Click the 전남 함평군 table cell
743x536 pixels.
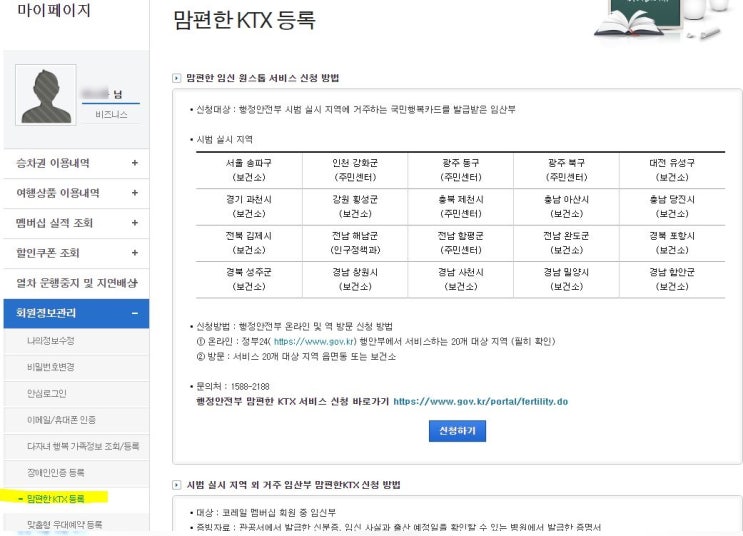click(461, 243)
